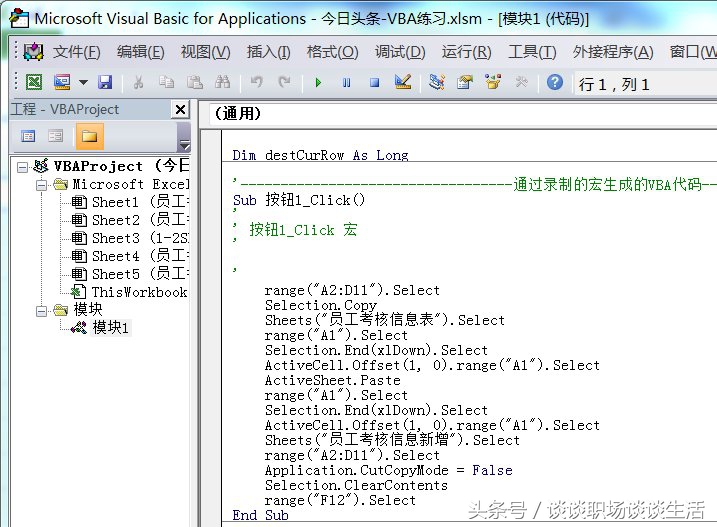Screen dimensions: 717x527
Task: Open the 外接程序(A) menu
Action: (613, 52)
